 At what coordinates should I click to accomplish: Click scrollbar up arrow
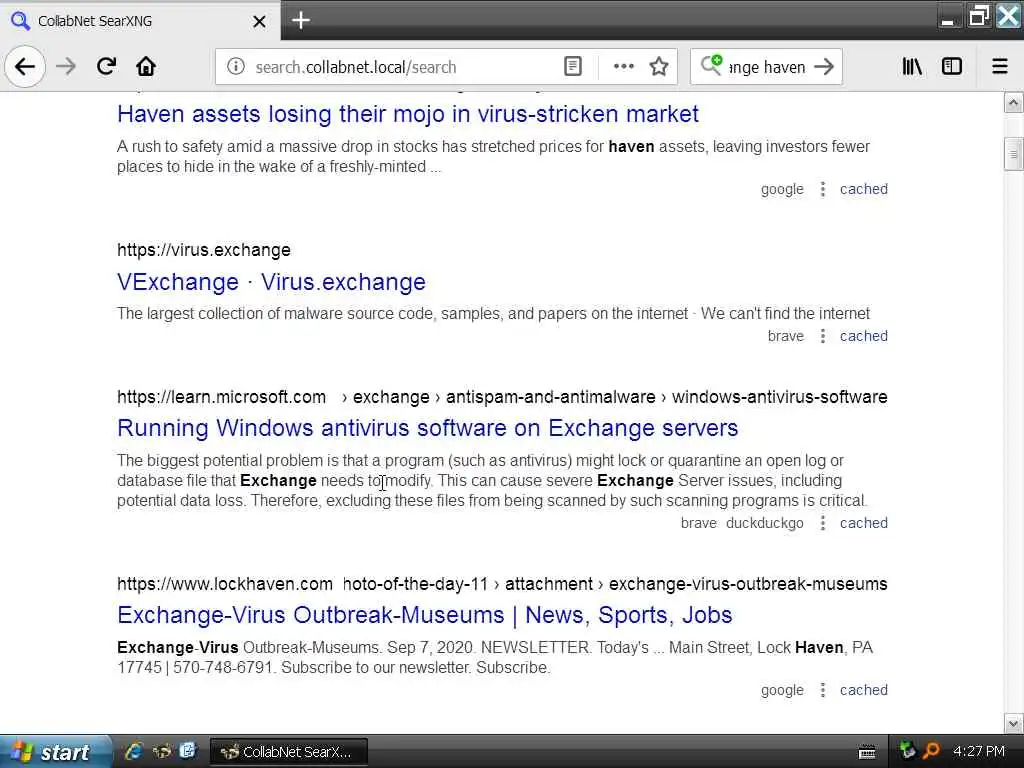pos(1013,103)
